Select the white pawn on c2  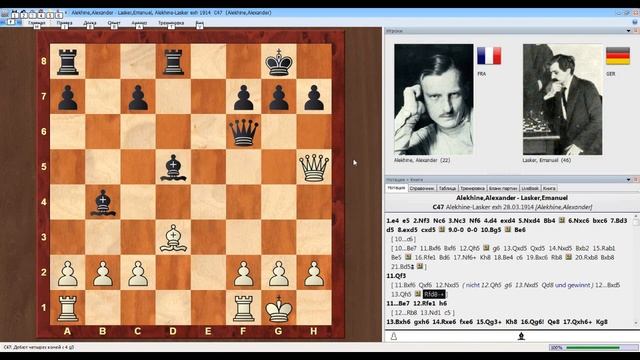click(138, 273)
